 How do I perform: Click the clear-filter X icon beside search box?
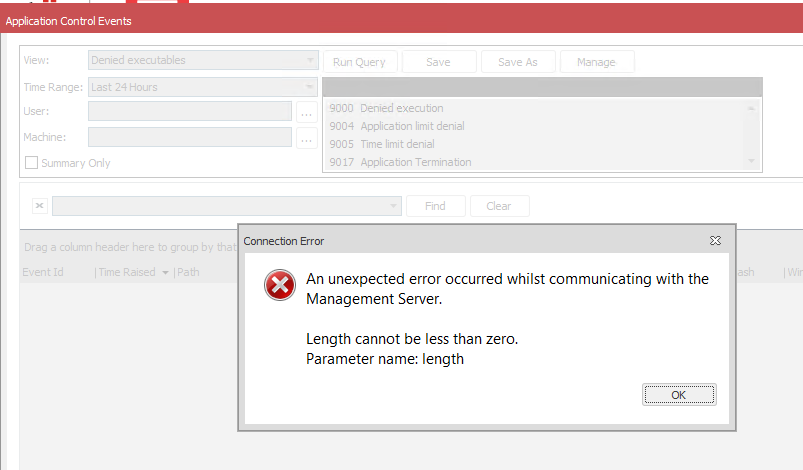(x=39, y=206)
